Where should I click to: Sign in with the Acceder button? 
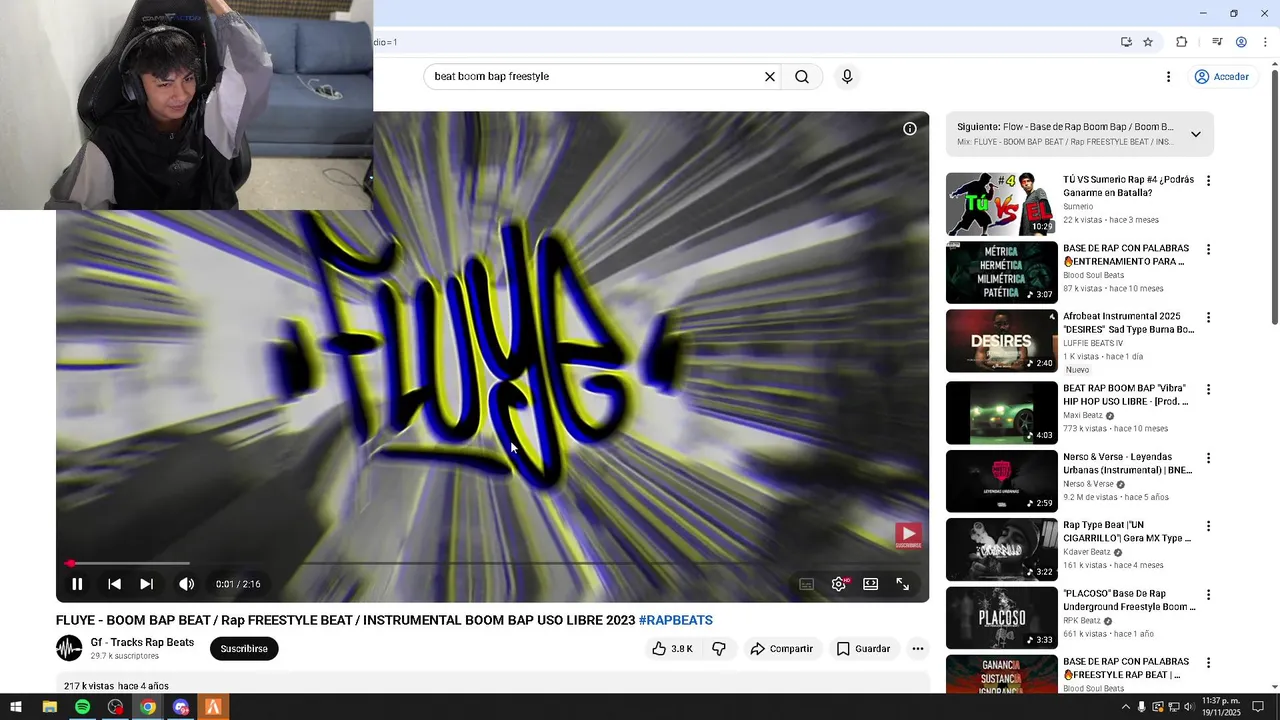pyautogui.click(x=1222, y=76)
